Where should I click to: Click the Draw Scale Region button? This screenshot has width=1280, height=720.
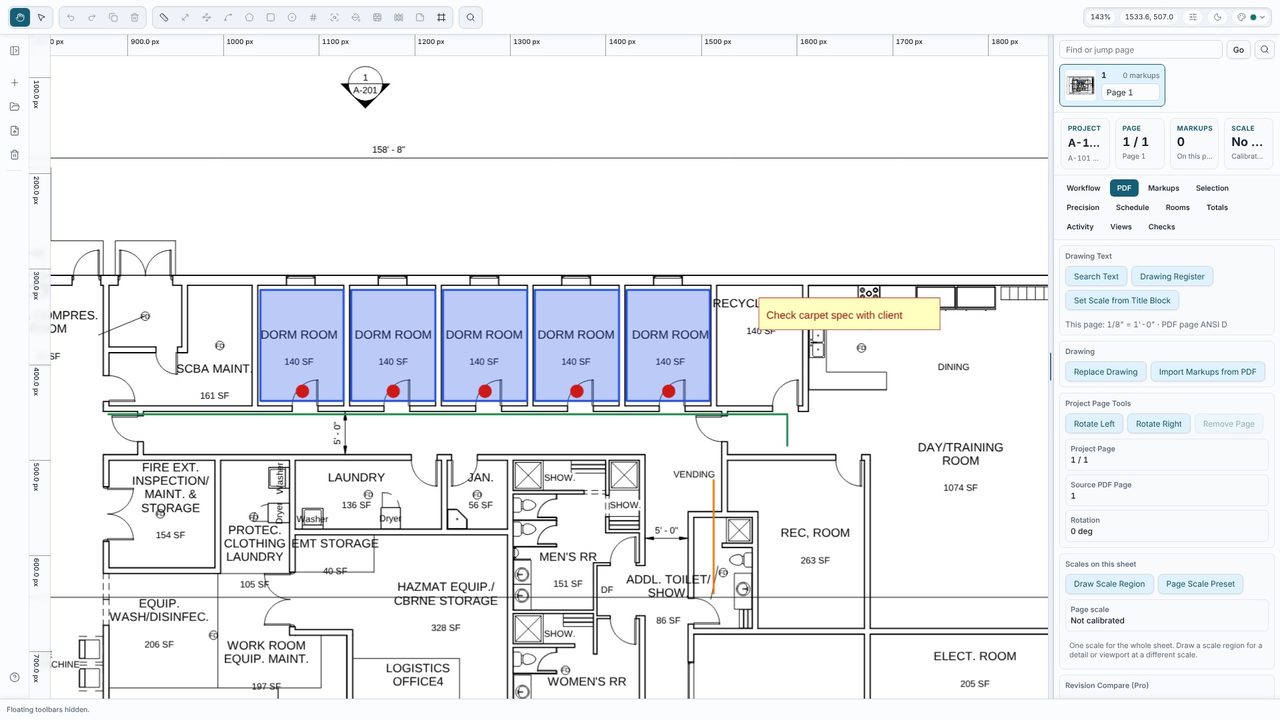pos(1109,584)
